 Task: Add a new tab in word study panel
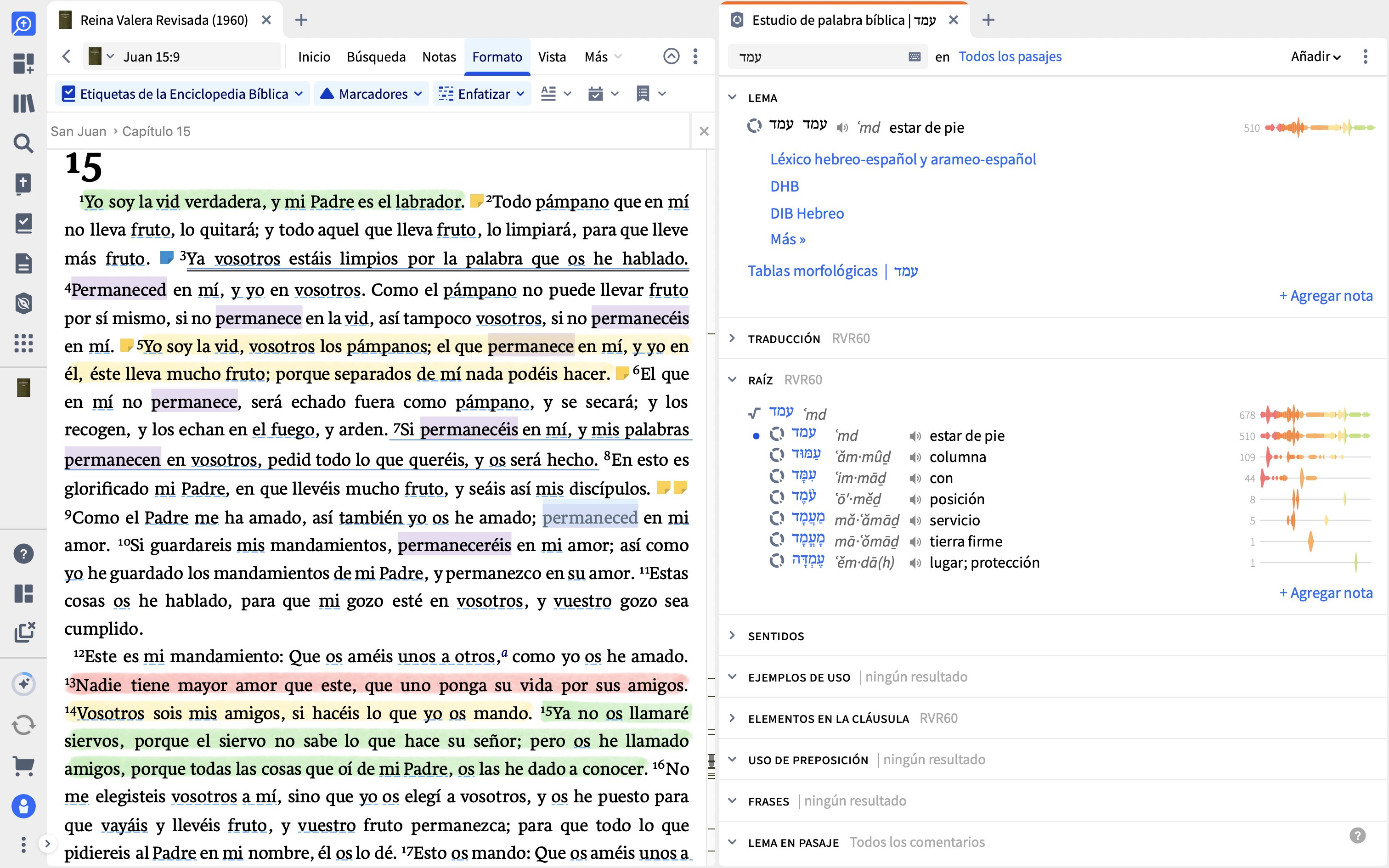pos(988,20)
